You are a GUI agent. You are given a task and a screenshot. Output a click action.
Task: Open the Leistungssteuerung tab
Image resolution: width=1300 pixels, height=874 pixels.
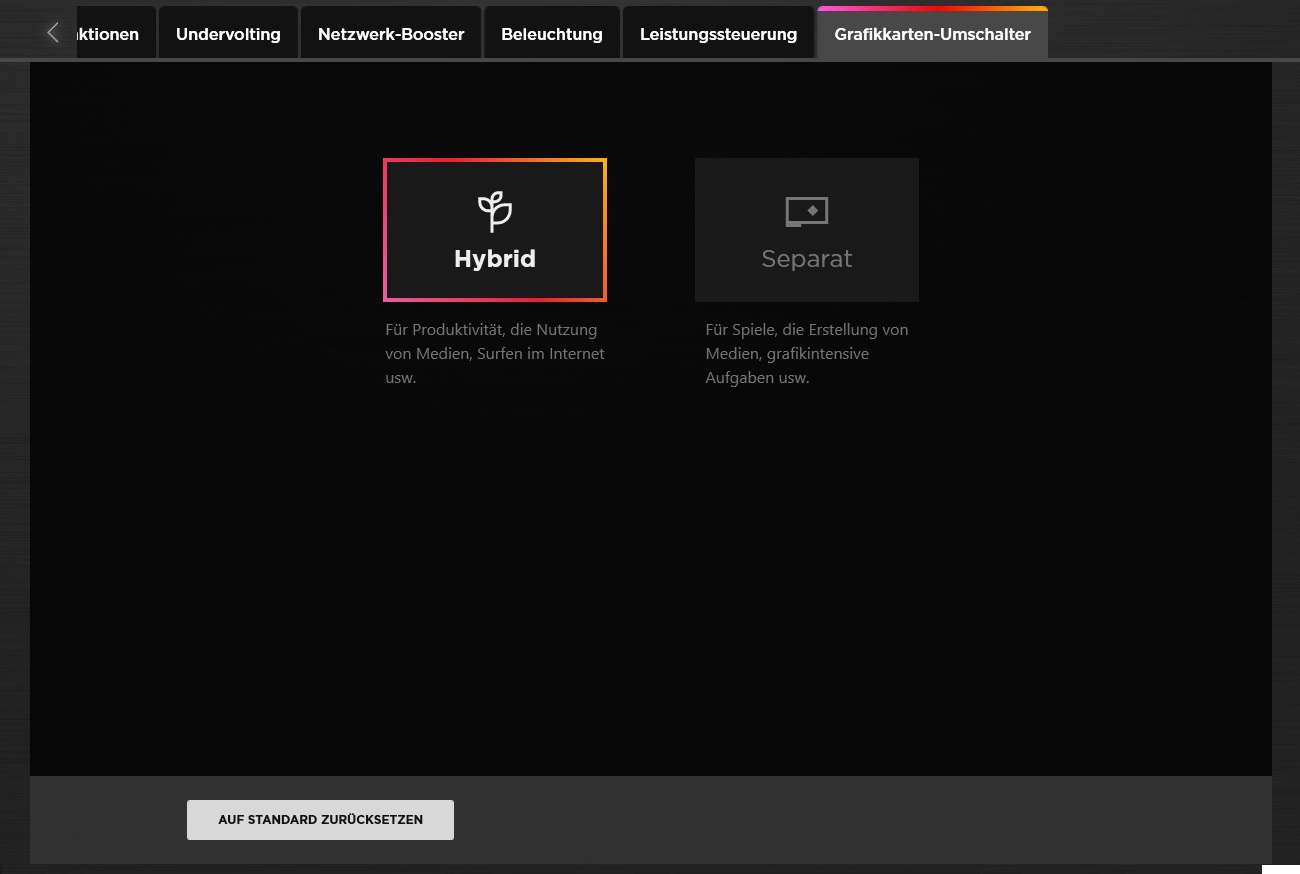coord(718,34)
